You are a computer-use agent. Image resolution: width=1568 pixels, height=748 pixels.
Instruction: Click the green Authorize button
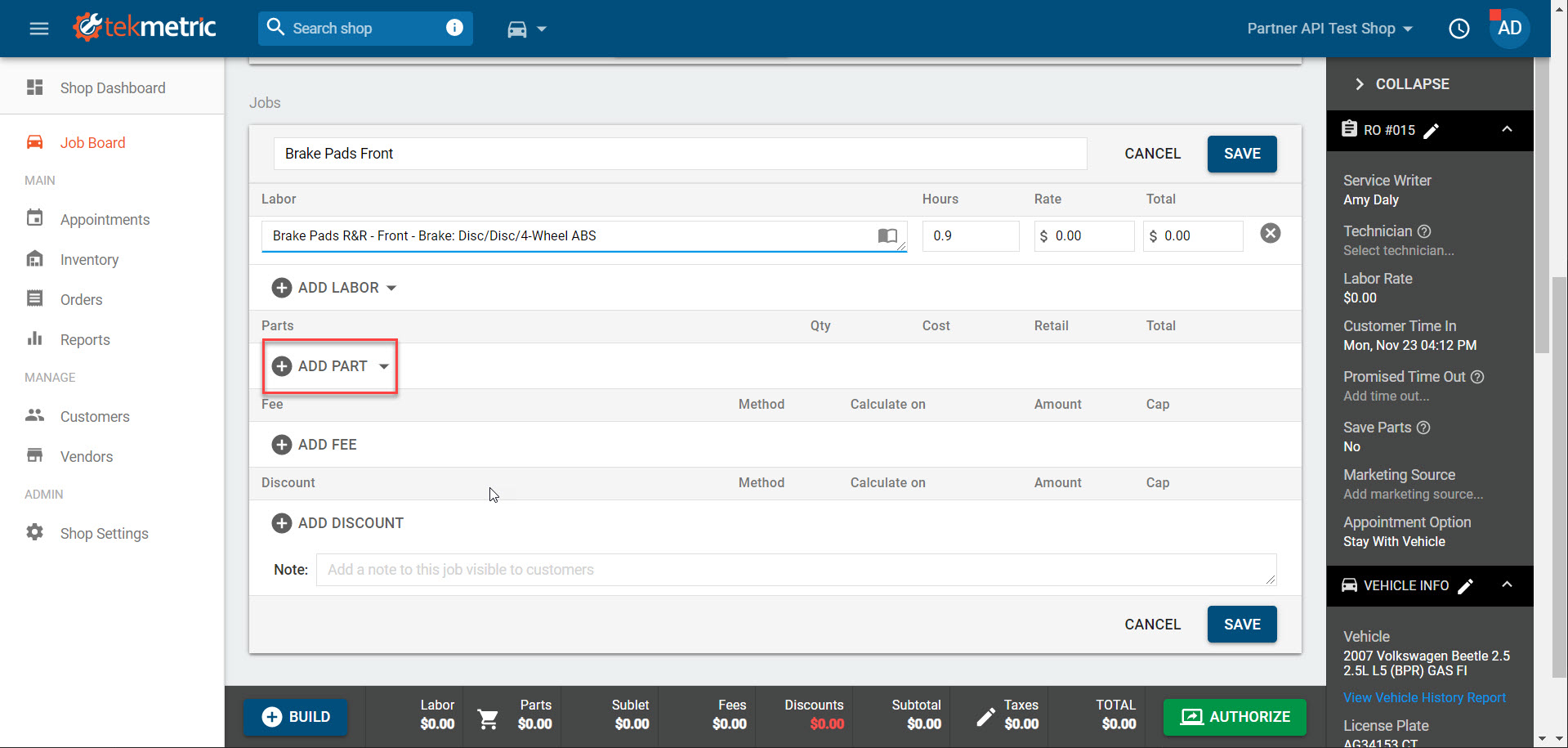coord(1235,717)
